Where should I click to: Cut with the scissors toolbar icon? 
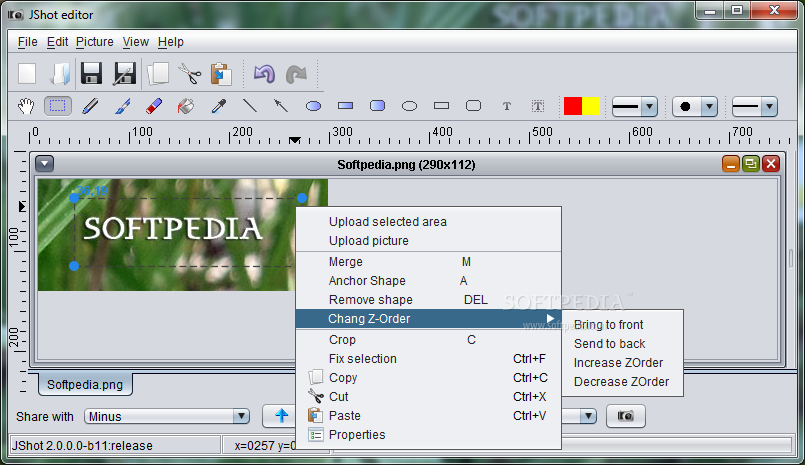click(189, 74)
